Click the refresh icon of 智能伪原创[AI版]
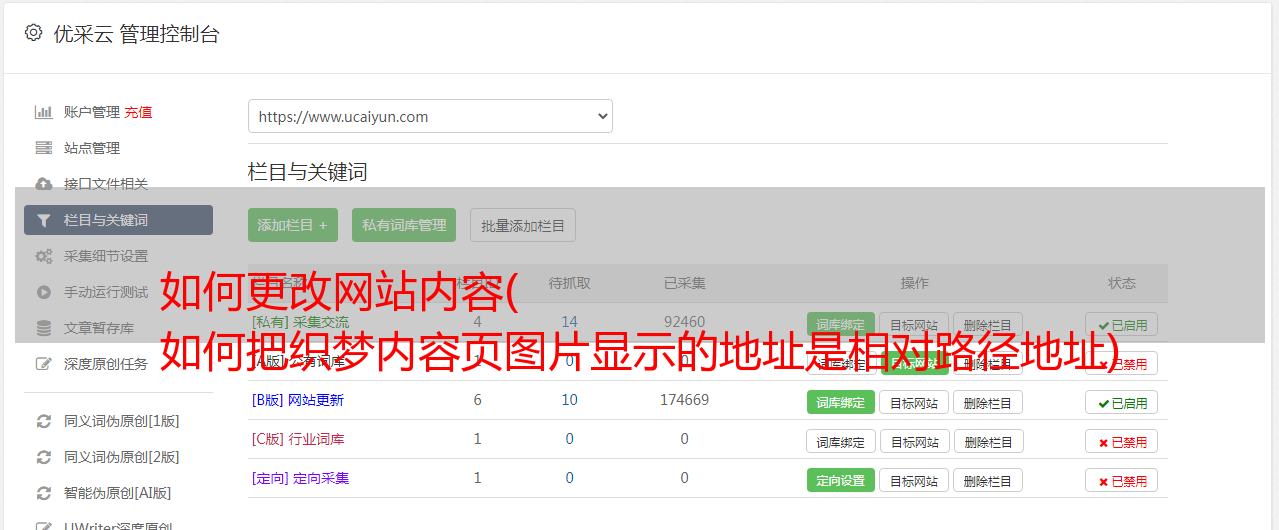This screenshot has height=530, width=1279. tap(43, 493)
